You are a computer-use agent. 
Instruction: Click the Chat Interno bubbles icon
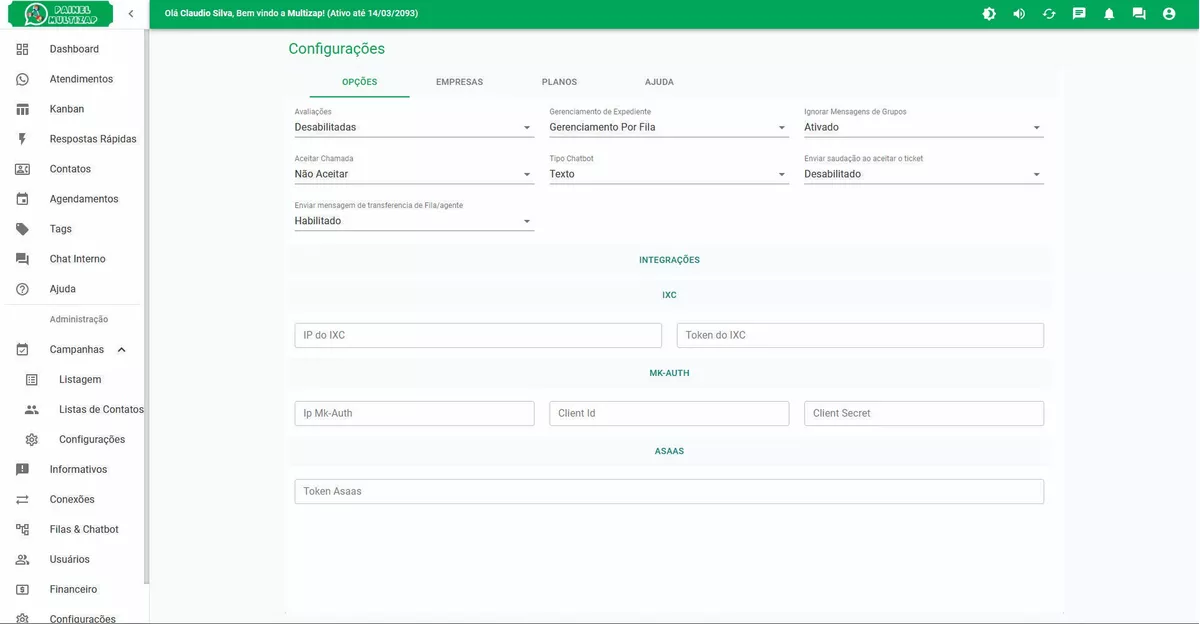pos(22,259)
